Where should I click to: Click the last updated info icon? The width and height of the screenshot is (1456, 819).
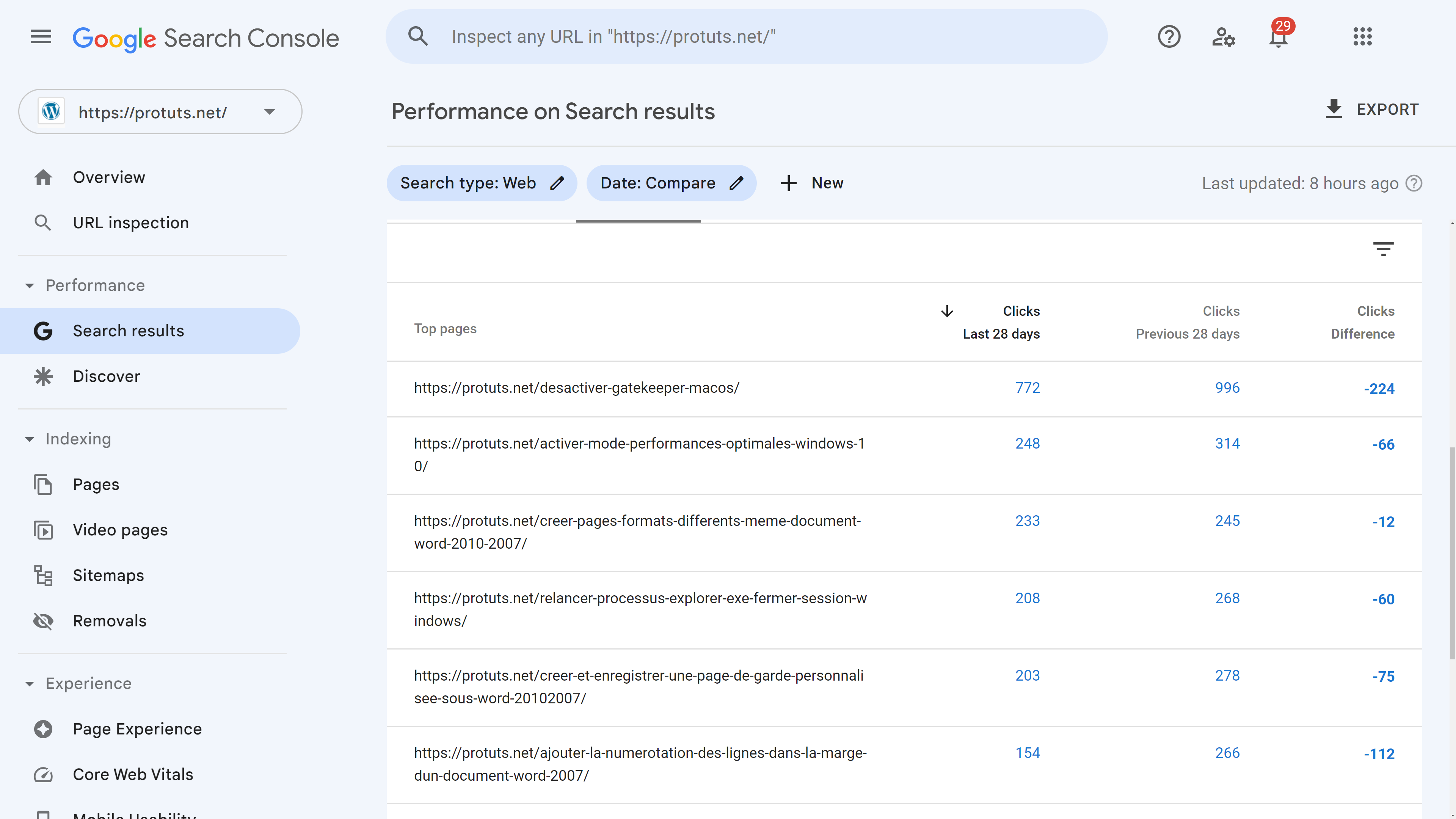[1414, 184]
